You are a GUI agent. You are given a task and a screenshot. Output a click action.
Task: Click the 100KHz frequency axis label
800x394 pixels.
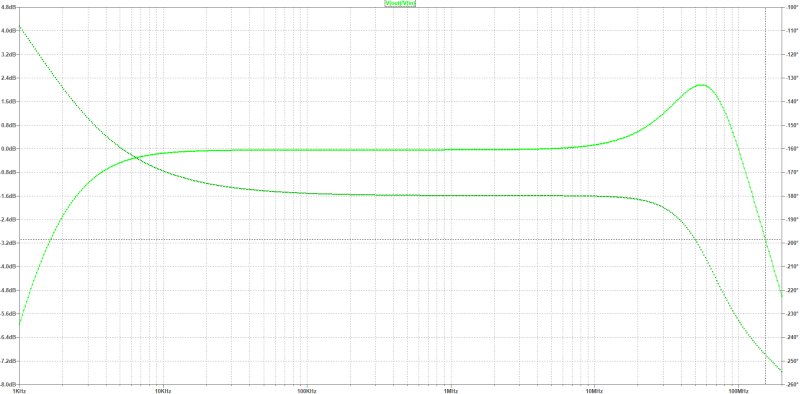coord(307,390)
